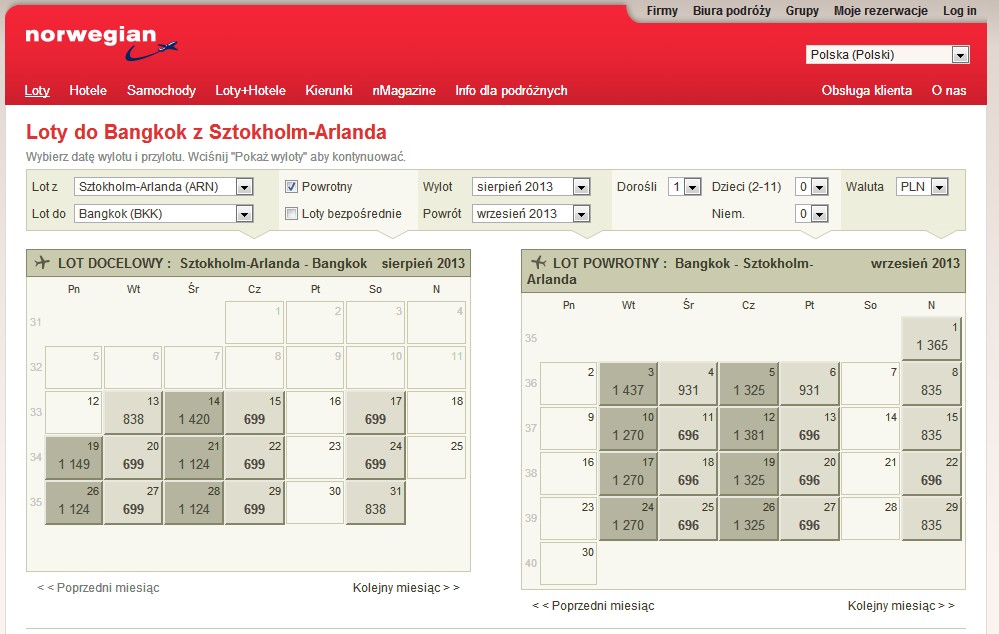Select September 18 return fare 696
The height and width of the screenshot is (634, 999).
coord(688,474)
